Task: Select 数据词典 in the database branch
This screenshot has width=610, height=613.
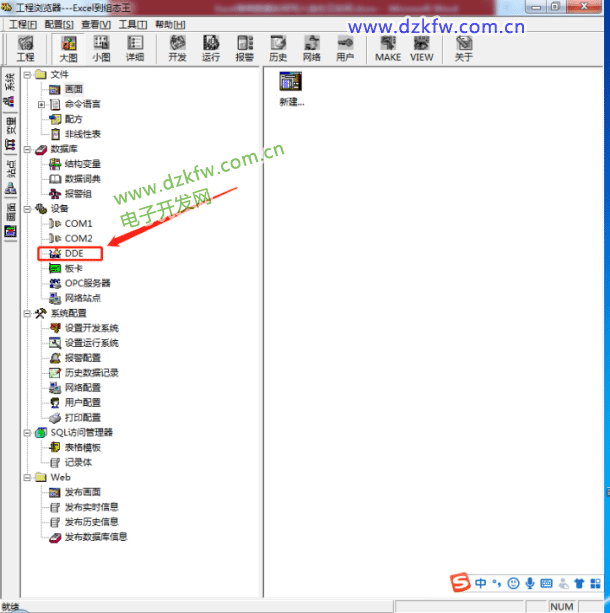Action: click(82, 179)
